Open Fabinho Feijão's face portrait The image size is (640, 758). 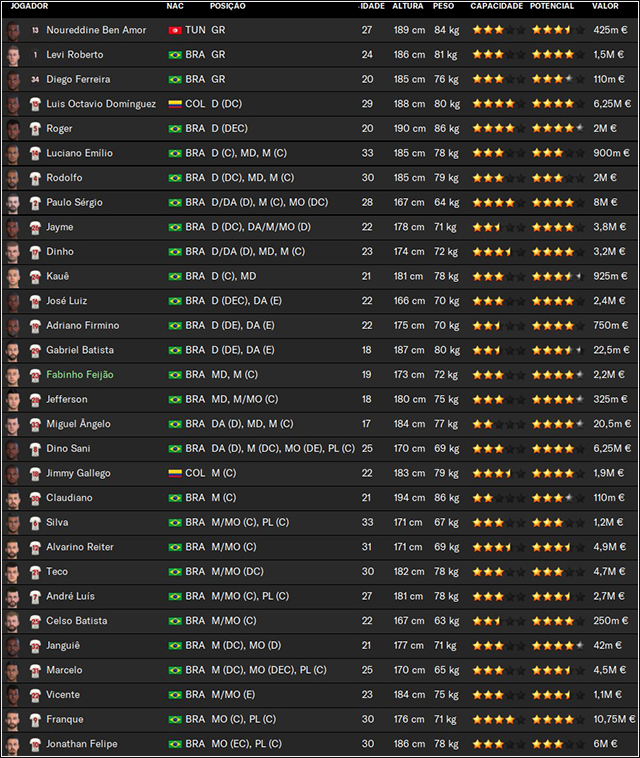coord(13,375)
